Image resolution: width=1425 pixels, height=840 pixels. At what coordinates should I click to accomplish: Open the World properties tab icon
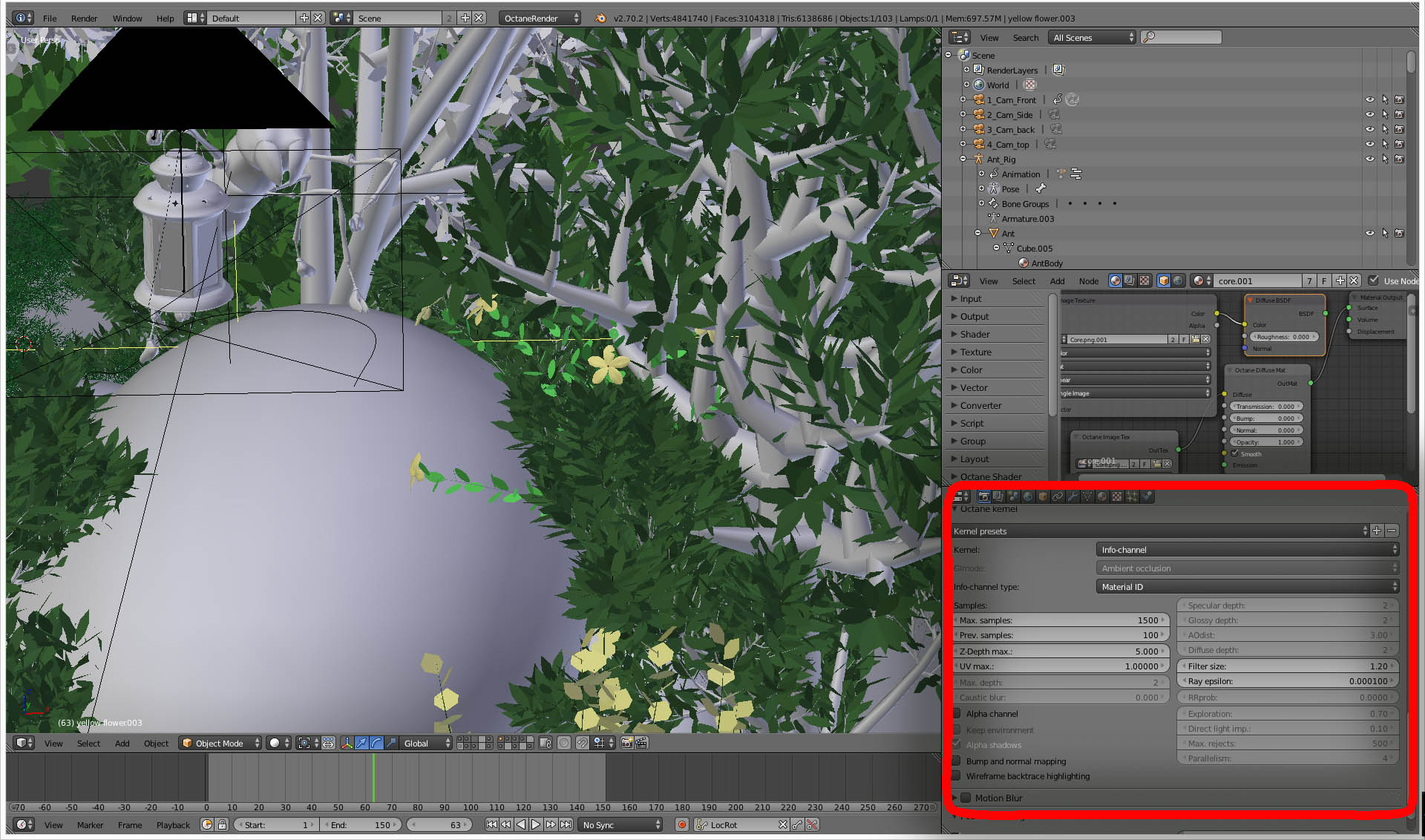(x=1028, y=496)
